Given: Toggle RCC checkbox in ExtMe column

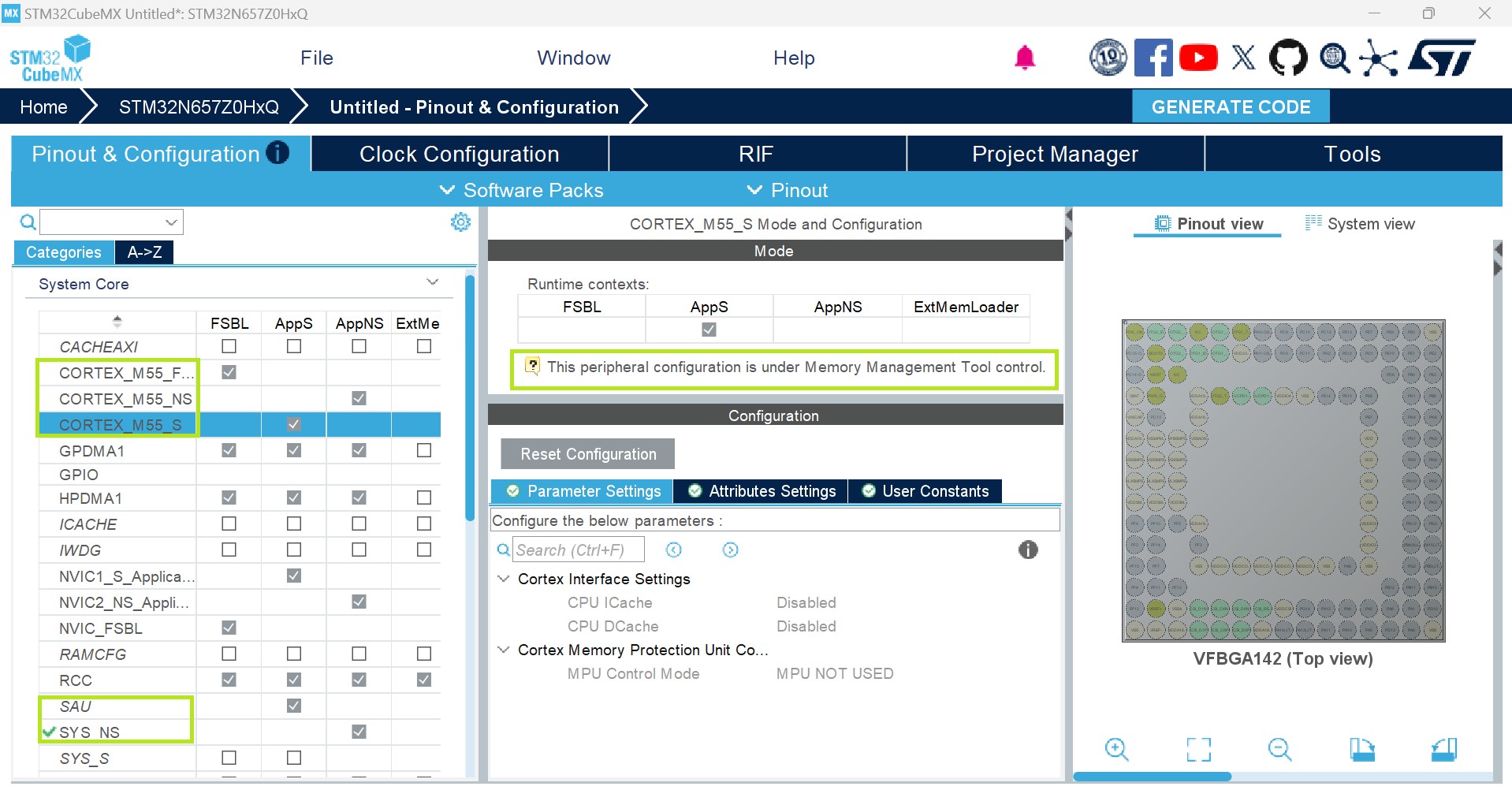Looking at the screenshot, I should [424, 680].
